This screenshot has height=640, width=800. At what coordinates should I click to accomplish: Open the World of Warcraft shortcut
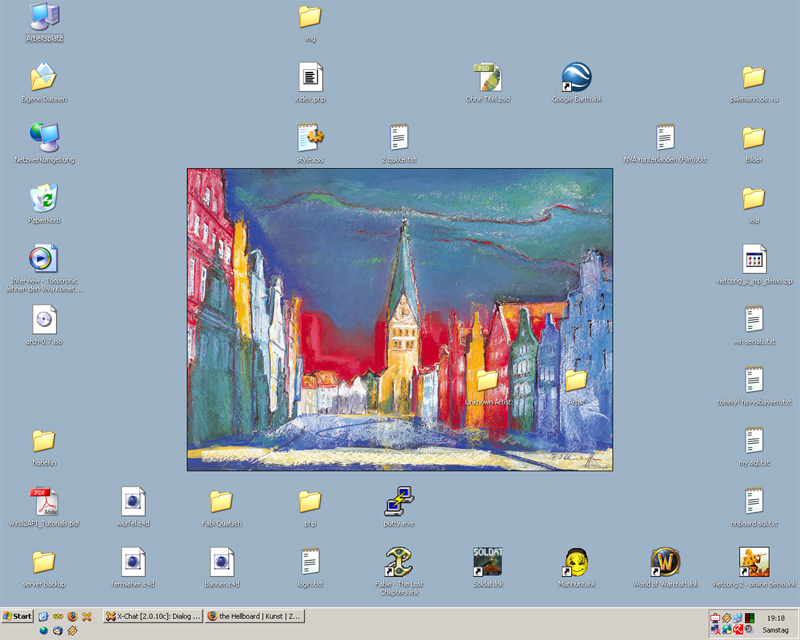tap(665, 562)
